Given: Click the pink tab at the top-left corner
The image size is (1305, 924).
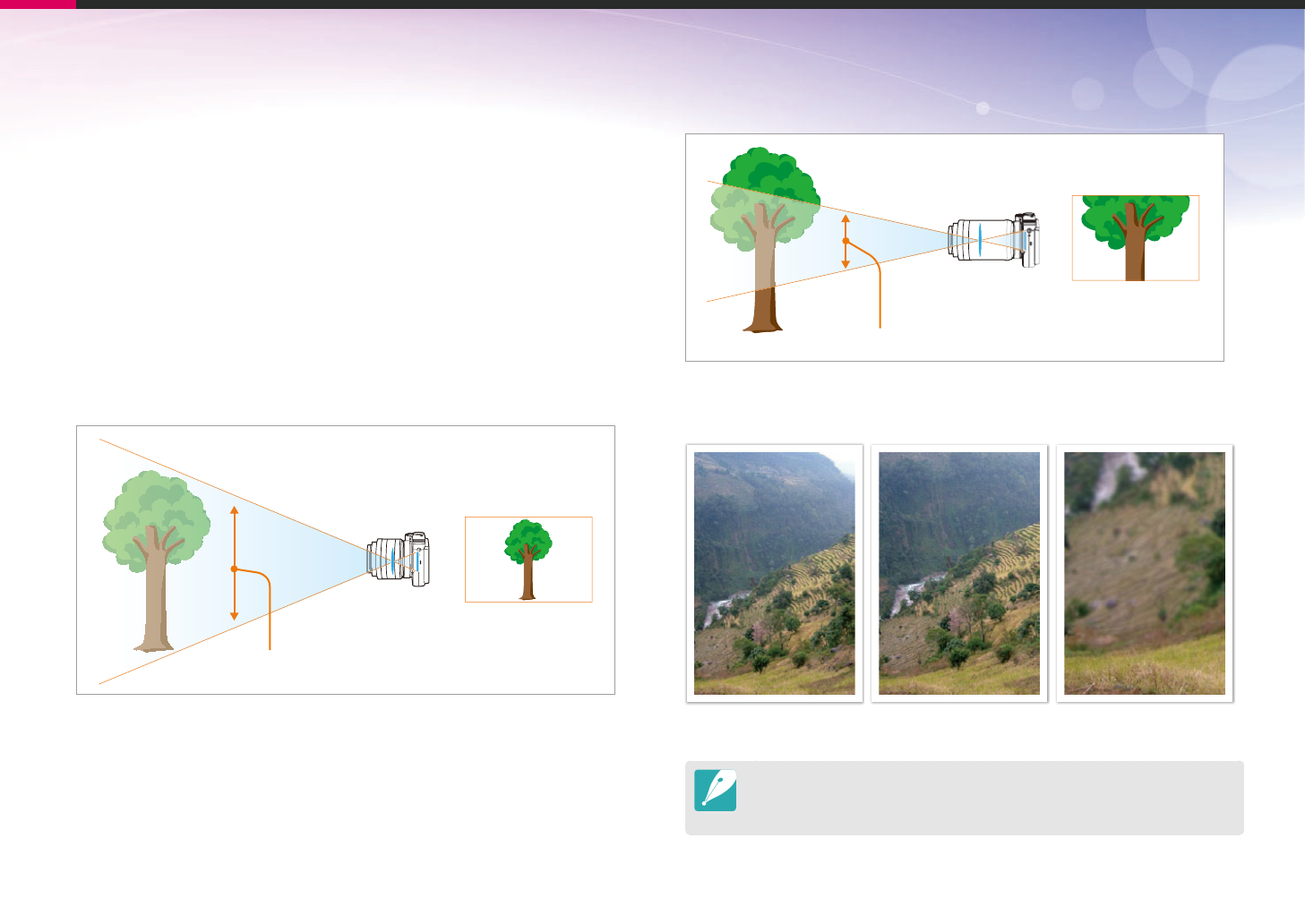Looking at the screenshot, I should point(38,4).
